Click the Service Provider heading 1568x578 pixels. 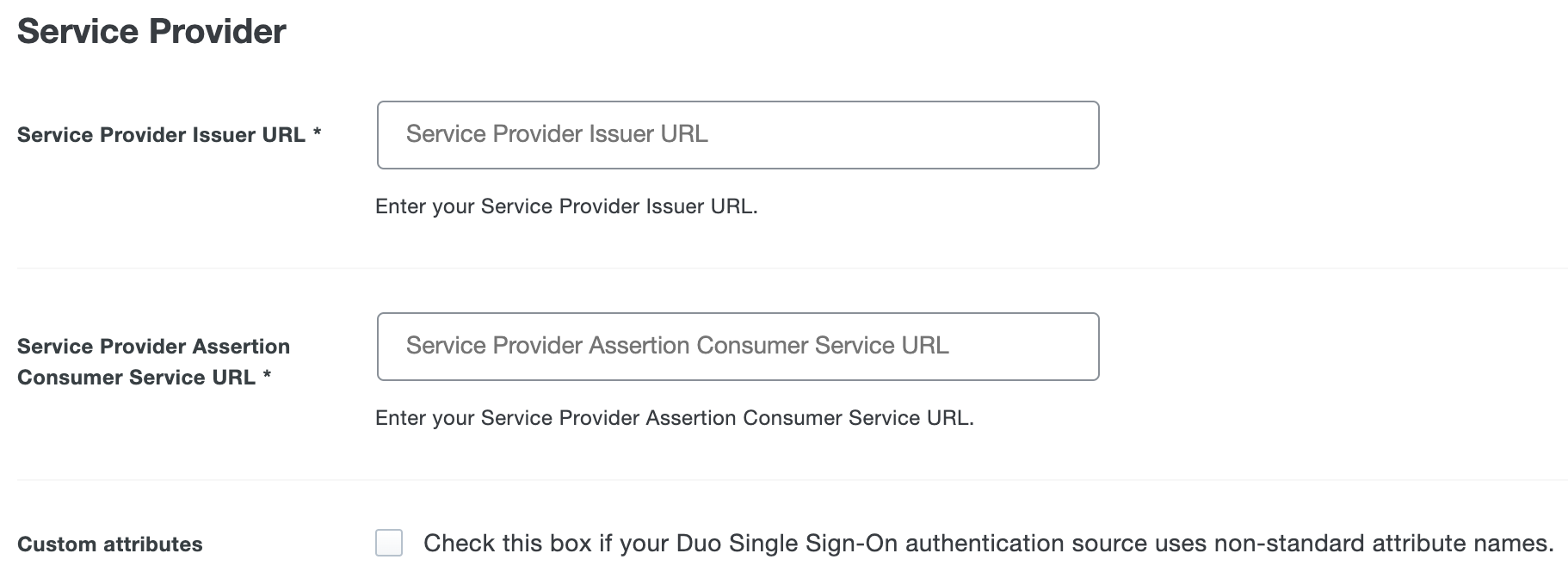coord(151,31)
